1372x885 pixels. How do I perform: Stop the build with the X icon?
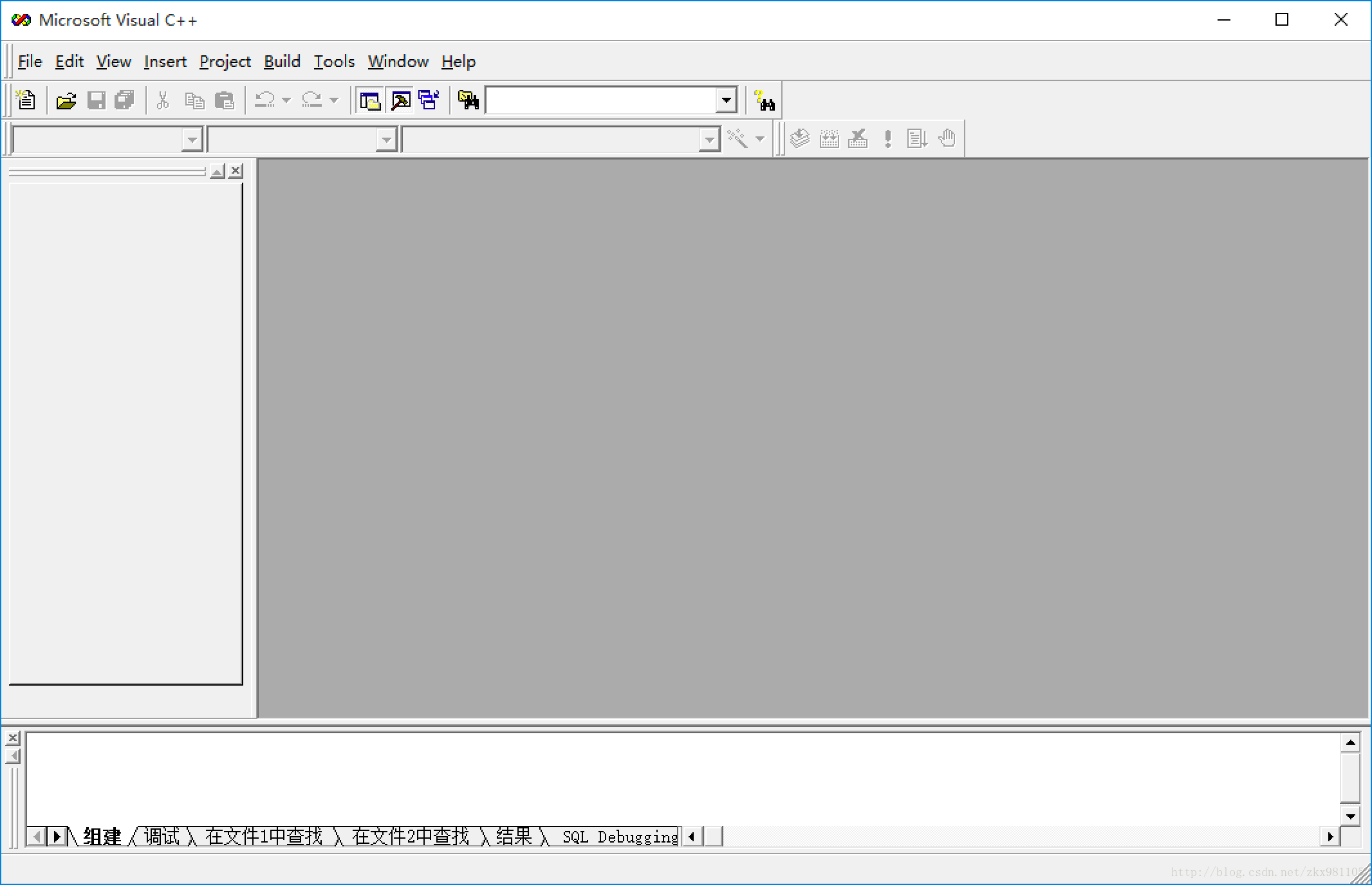pyautogui.click(x=858, y=138)
